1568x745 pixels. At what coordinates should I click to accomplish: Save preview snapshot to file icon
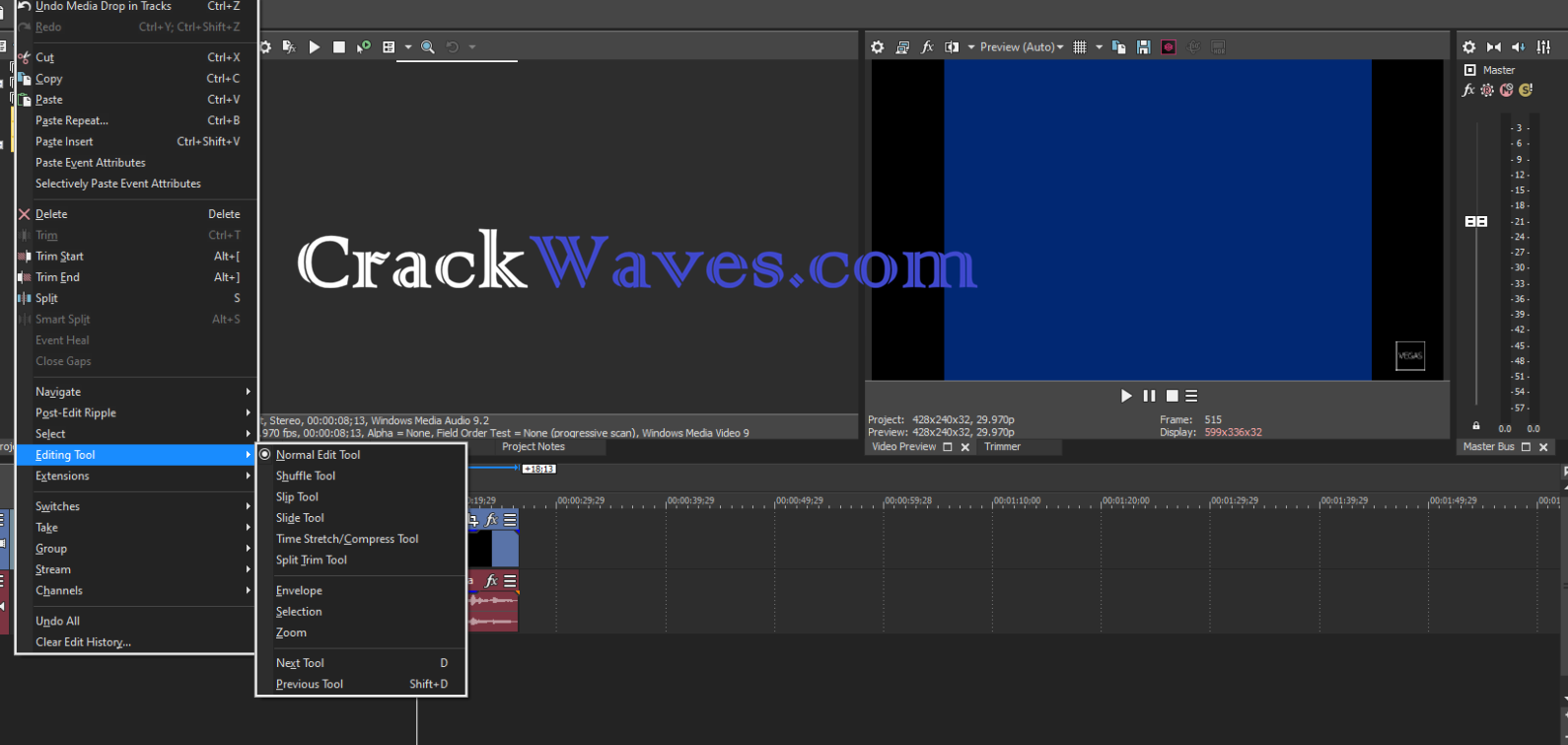click(1143, 46)
